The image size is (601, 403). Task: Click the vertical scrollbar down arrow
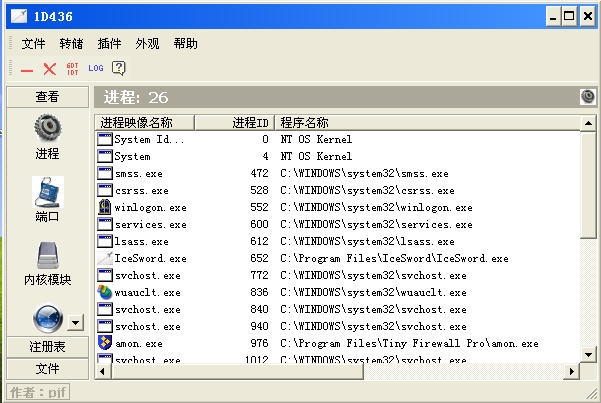pos(588,355)
